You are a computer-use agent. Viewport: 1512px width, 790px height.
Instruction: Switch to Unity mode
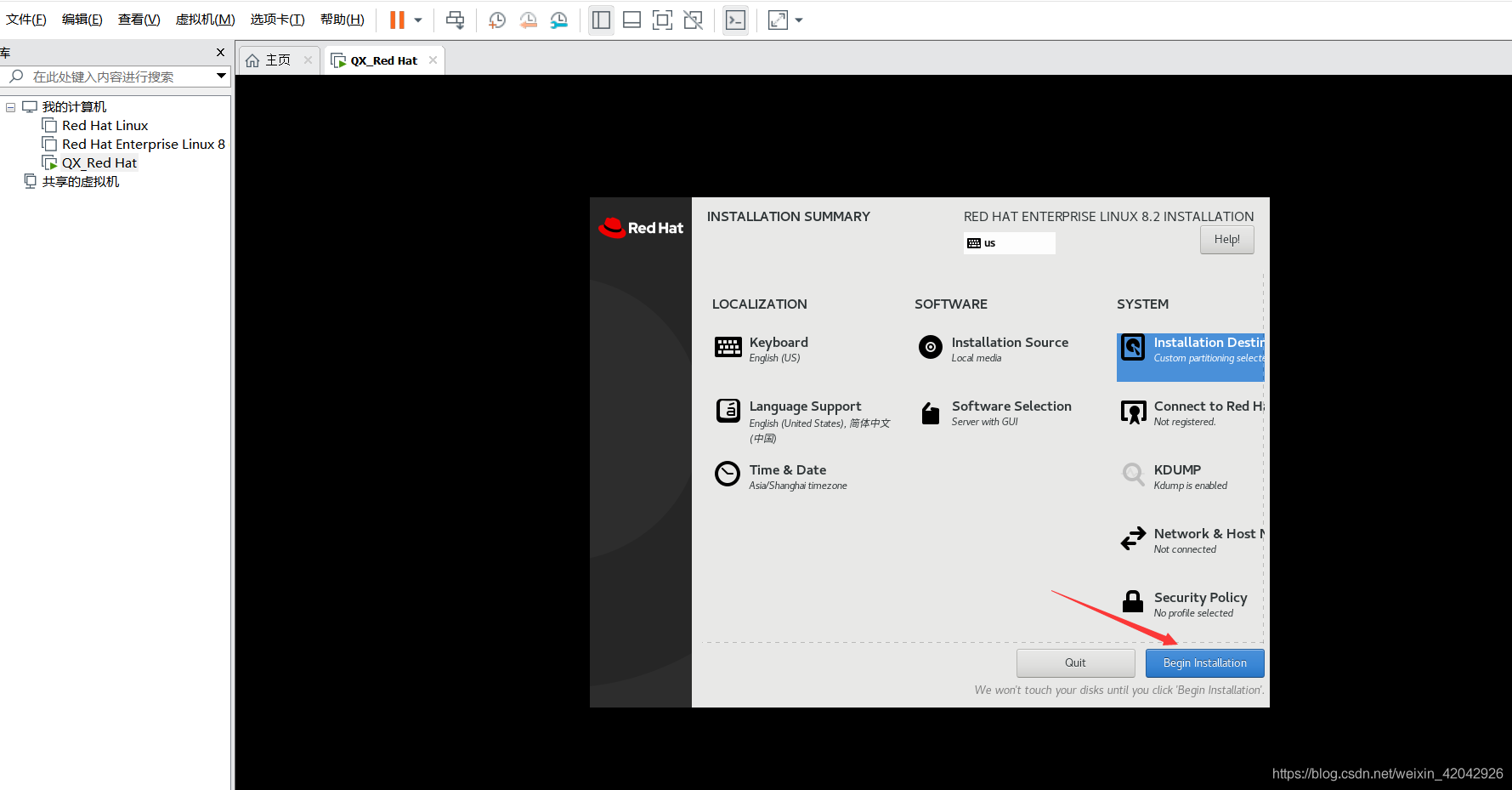tap(694, 20)
